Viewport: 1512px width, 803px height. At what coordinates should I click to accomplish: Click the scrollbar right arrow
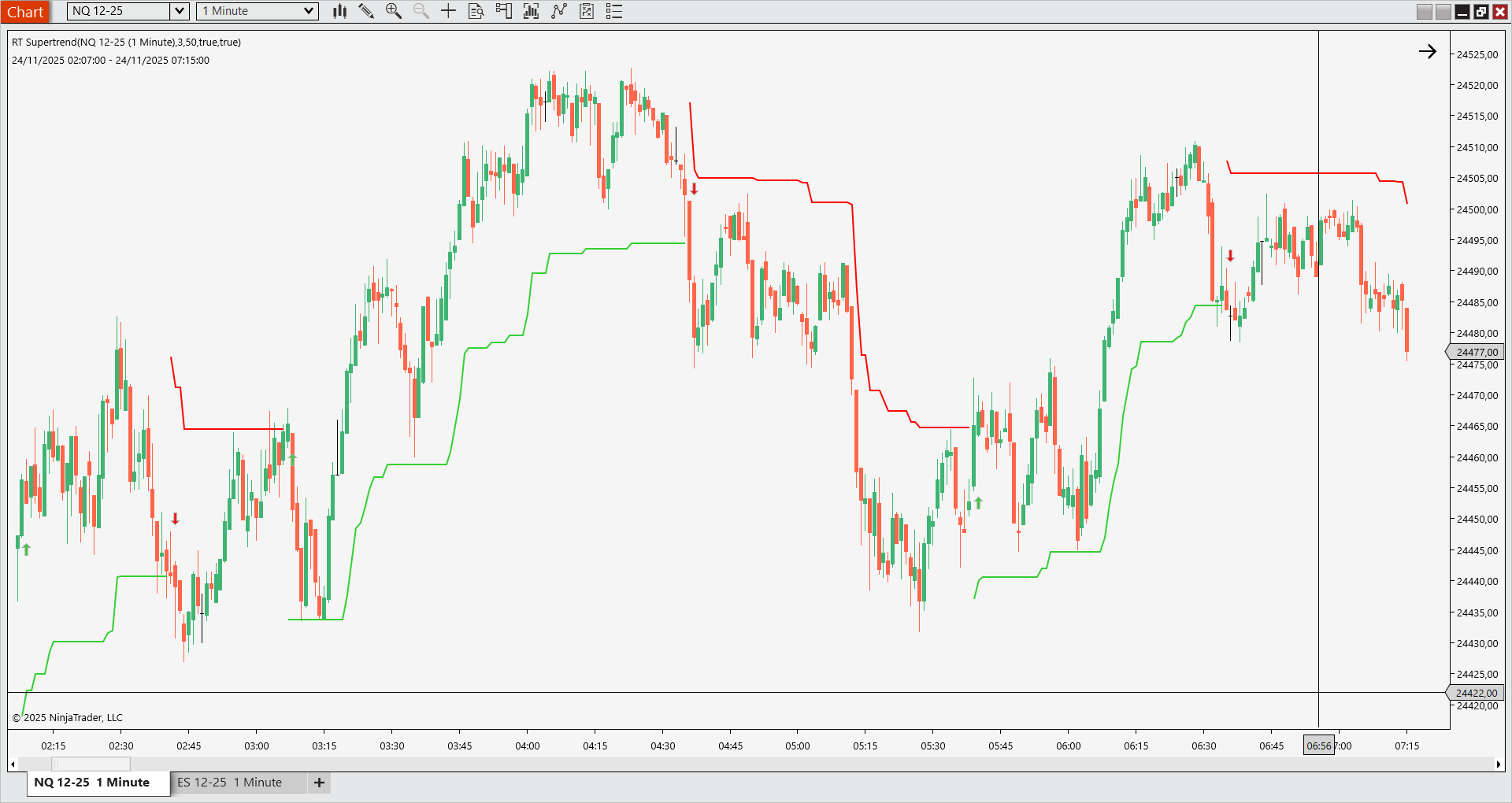[x=1498, y=764]
